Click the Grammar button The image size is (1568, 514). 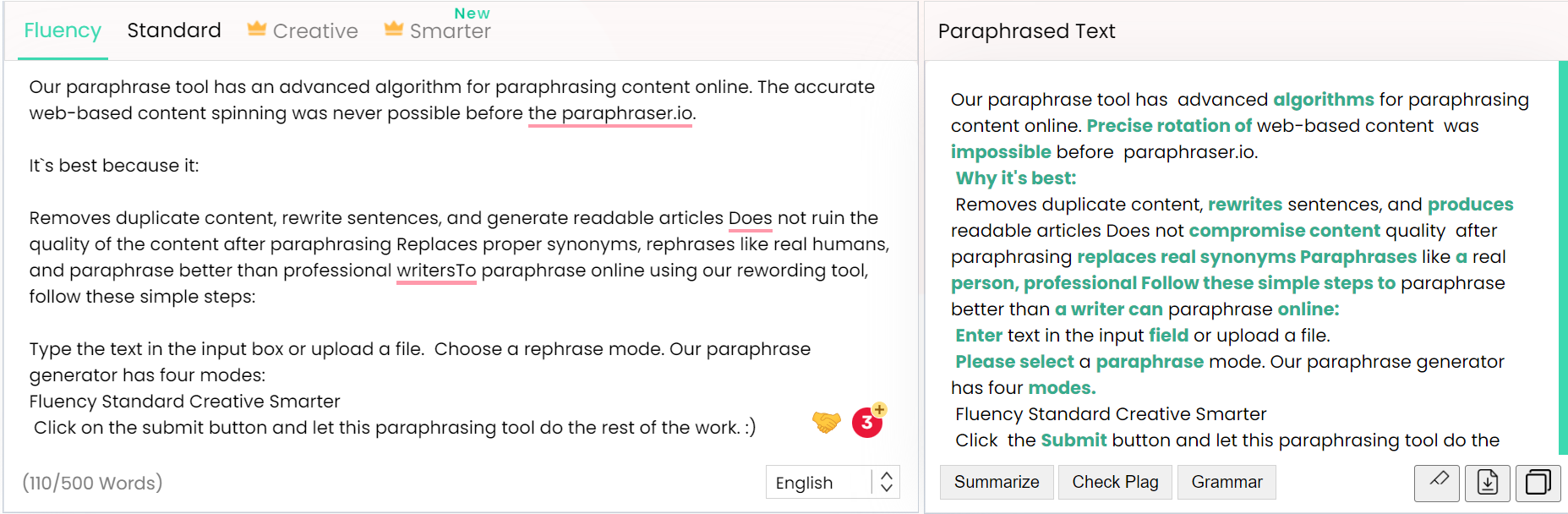[1227, 482]
